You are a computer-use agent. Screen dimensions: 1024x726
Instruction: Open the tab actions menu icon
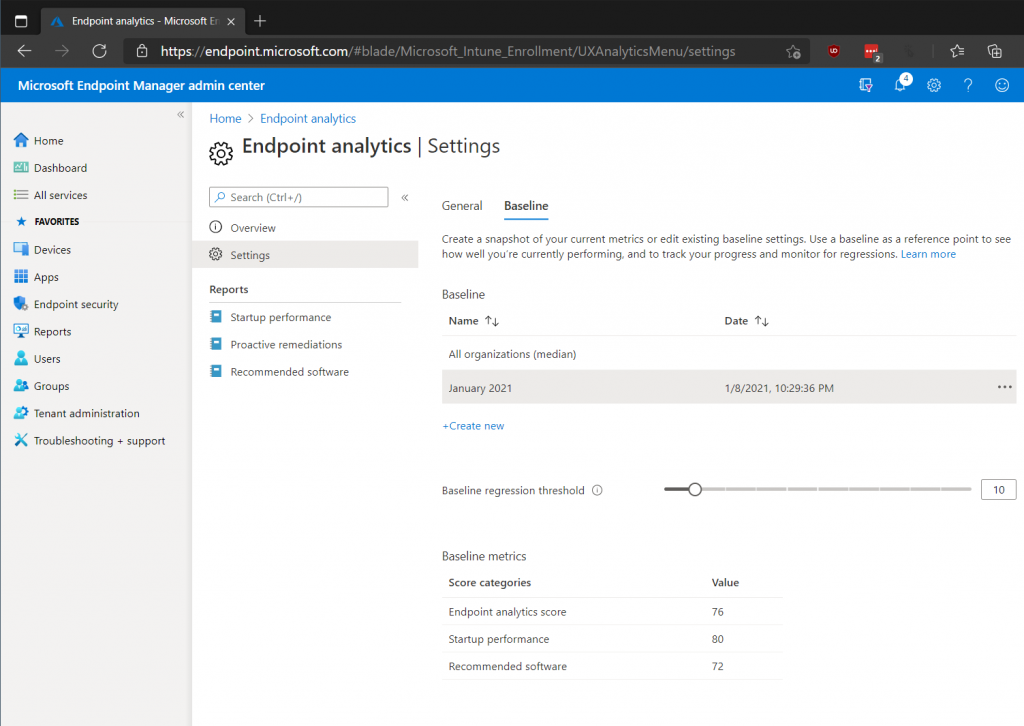(21, 21)
